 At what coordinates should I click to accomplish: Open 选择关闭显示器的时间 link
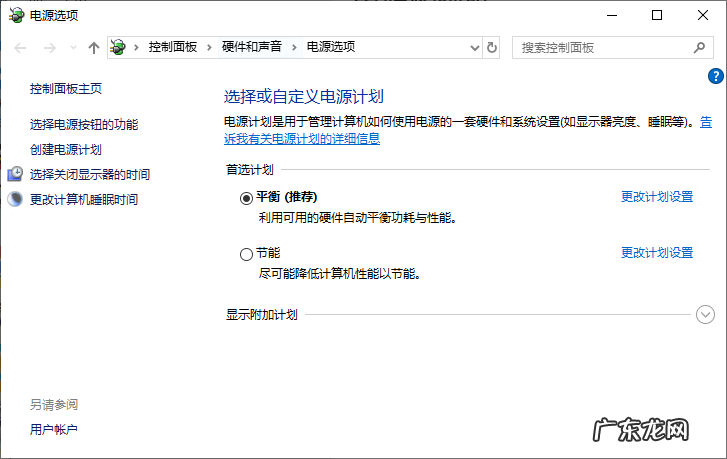coord(90,174)
